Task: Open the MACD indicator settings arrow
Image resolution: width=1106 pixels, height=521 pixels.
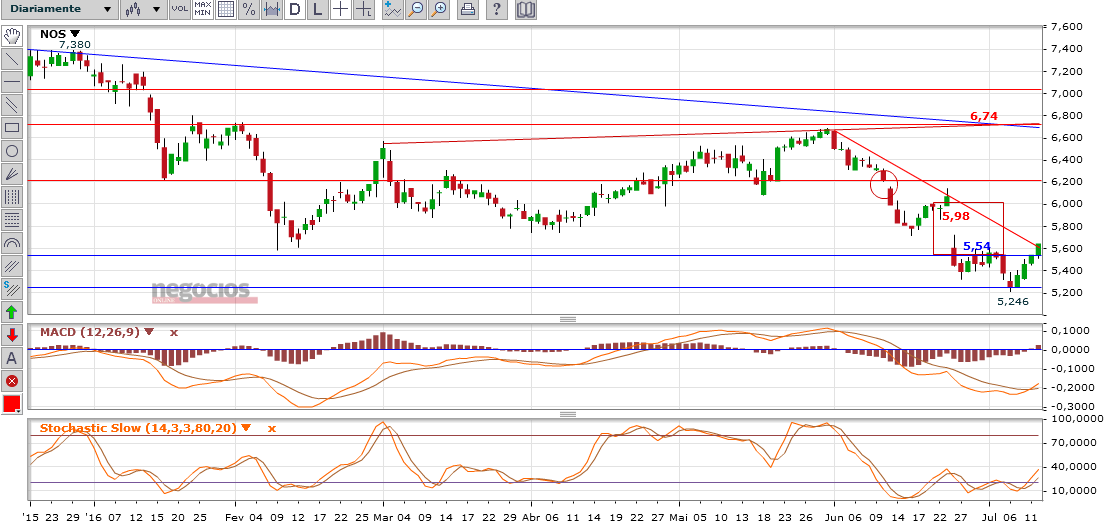Action: [150, 332]
